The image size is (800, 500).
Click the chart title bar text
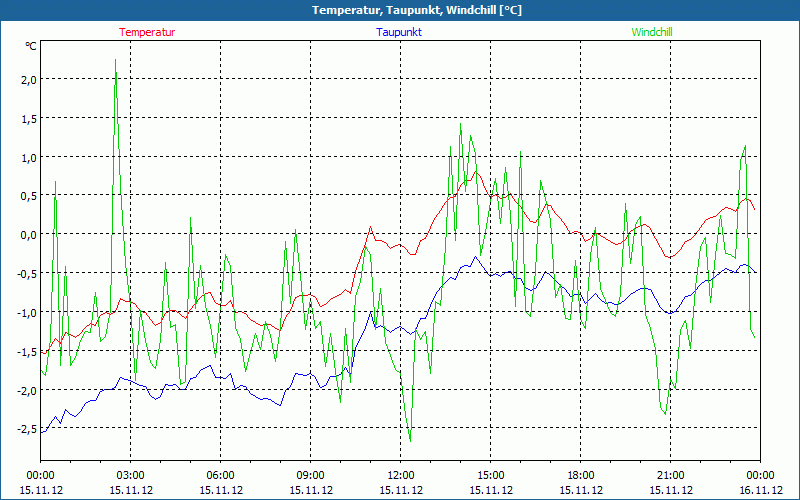[x=400, y=10]
